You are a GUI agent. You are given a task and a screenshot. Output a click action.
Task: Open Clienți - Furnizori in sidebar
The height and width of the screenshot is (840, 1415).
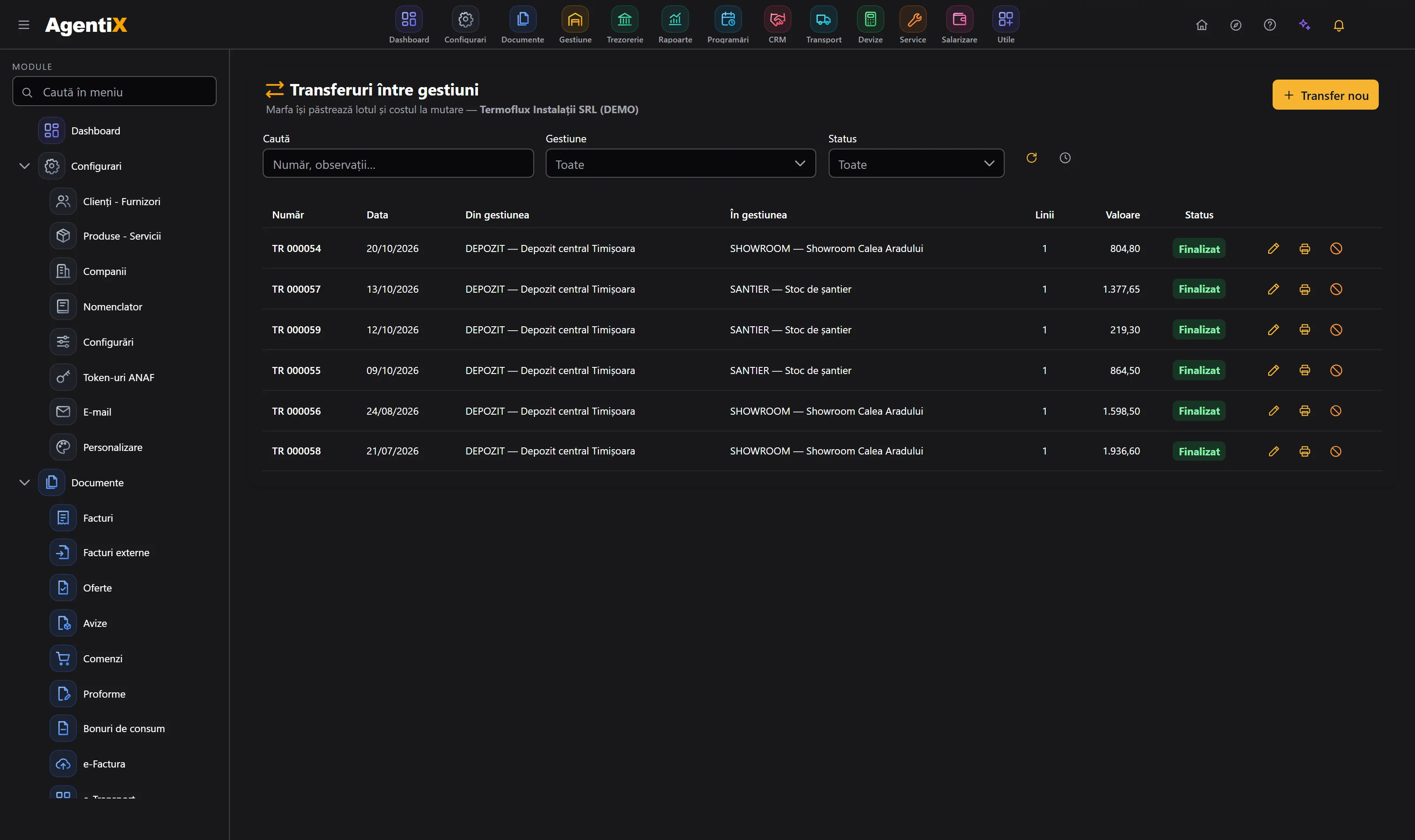(121, 202)
